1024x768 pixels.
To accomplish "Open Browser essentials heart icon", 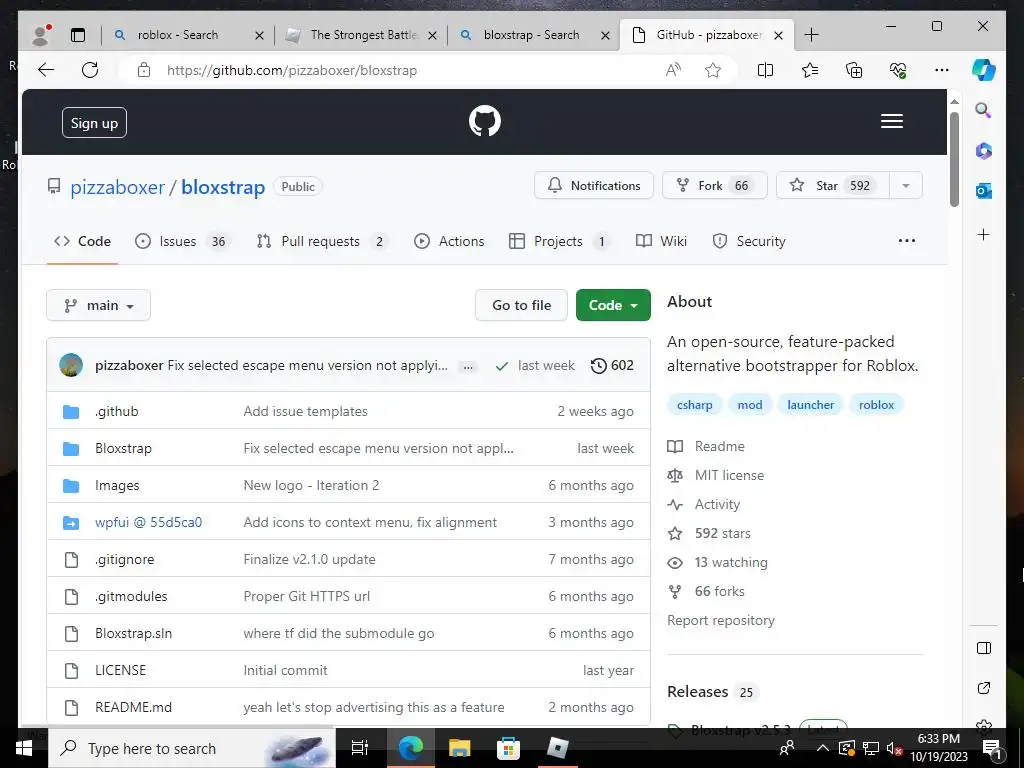I will 898,70.
